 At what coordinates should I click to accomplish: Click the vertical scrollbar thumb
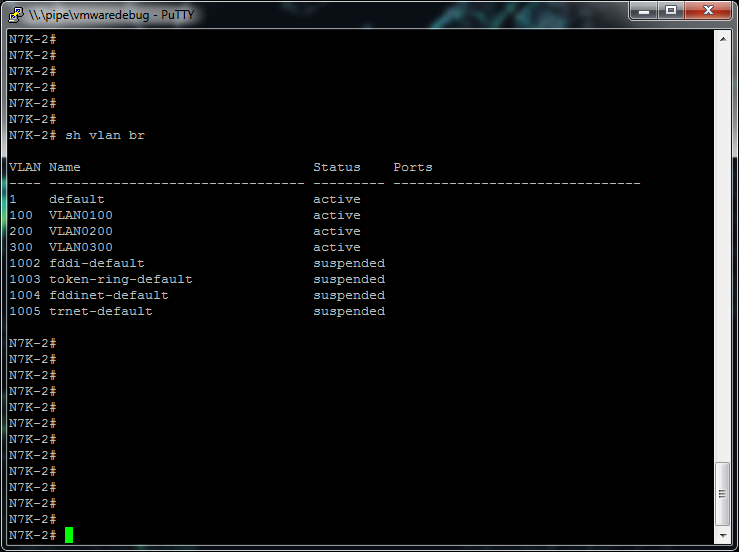[723, 494]
